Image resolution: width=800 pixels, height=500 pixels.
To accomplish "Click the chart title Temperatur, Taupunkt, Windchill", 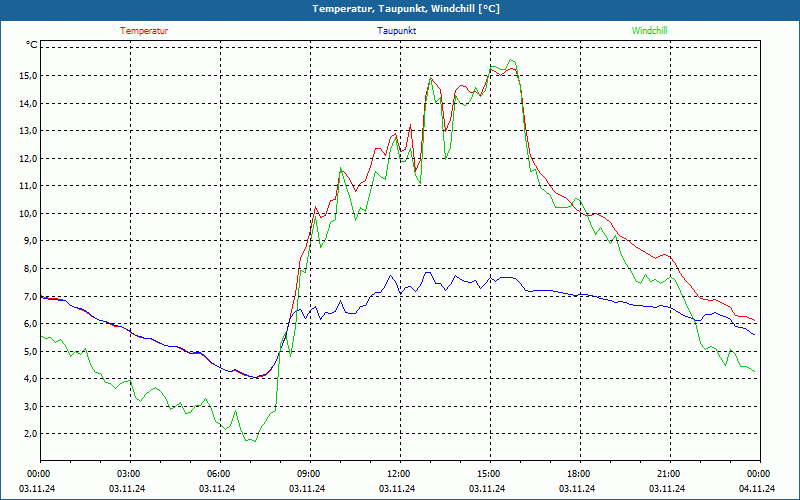I will coord(406,9).
